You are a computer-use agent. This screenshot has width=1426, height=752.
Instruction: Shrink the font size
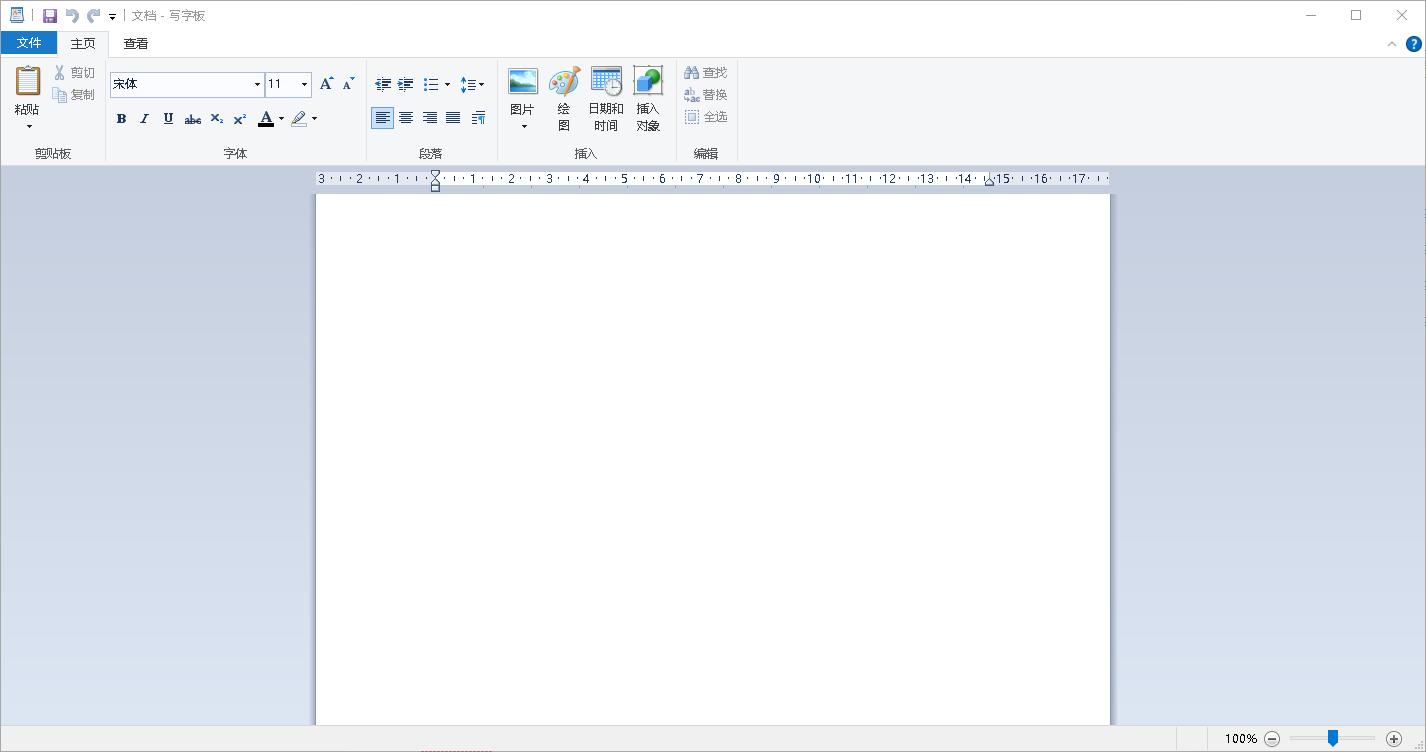click(349, 84)
